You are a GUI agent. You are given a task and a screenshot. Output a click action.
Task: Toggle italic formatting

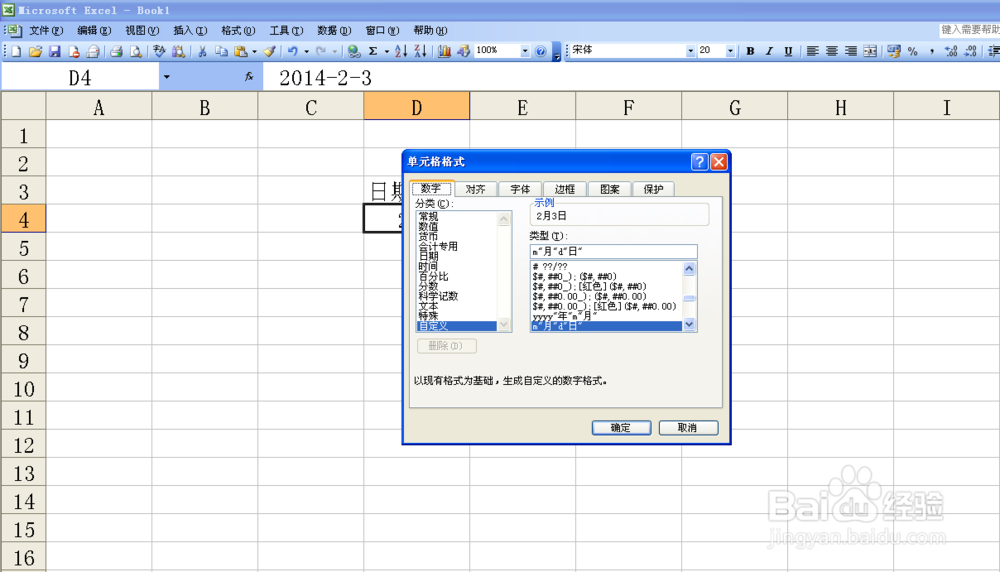[x=769, y=52]
